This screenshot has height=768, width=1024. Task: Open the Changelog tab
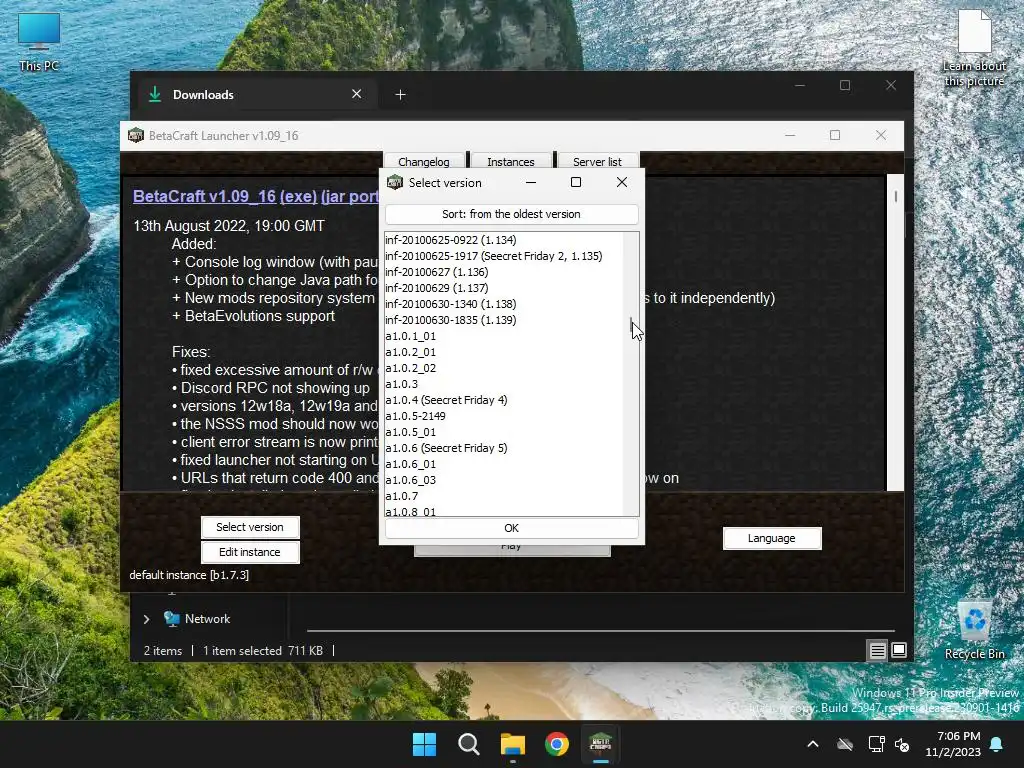(x=423, y=161)
